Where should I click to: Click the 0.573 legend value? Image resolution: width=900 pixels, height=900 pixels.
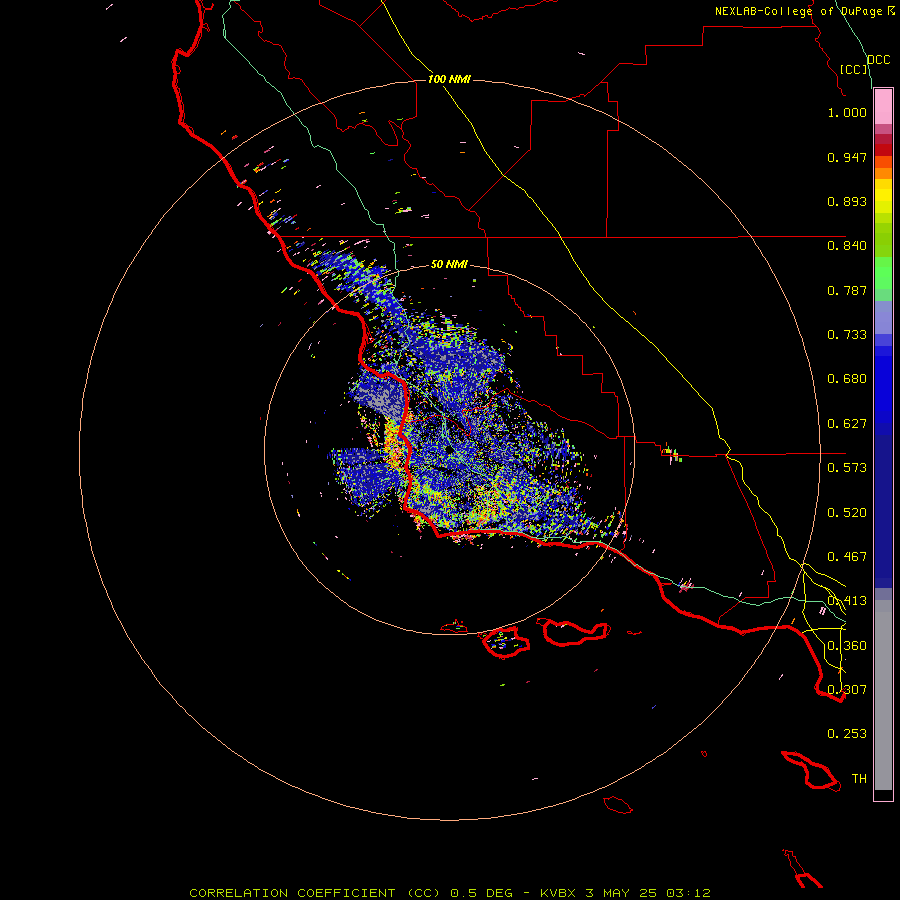(847, 468)
